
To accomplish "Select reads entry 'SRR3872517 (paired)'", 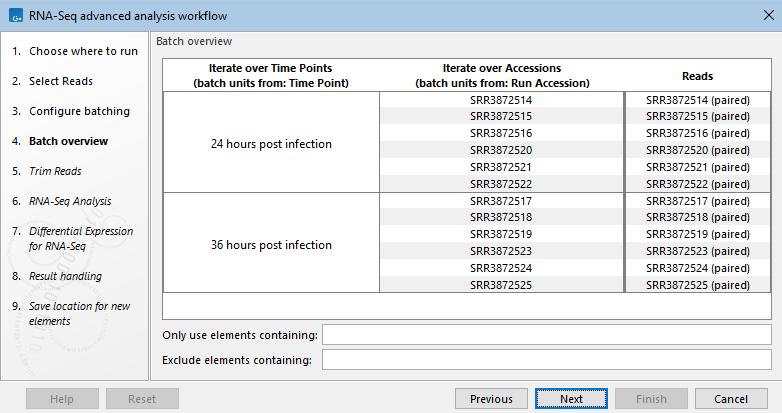I will 698,201.
